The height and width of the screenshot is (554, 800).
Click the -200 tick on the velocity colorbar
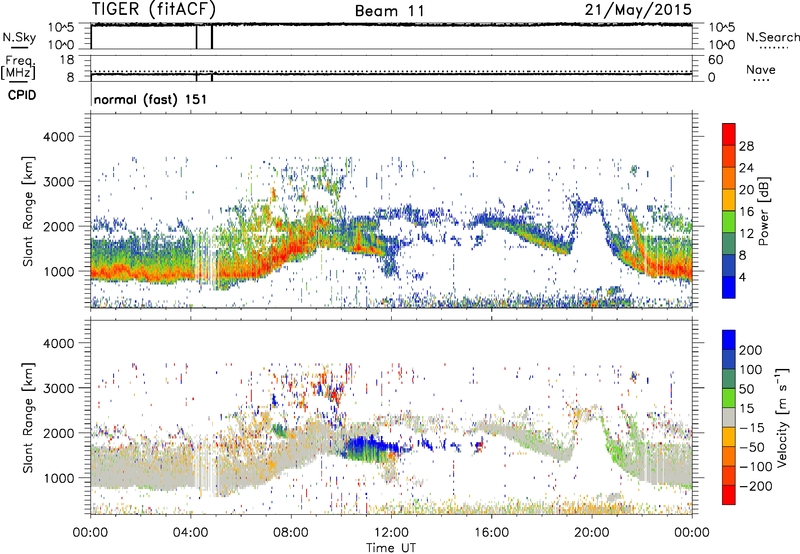click(x=756, y=486)
